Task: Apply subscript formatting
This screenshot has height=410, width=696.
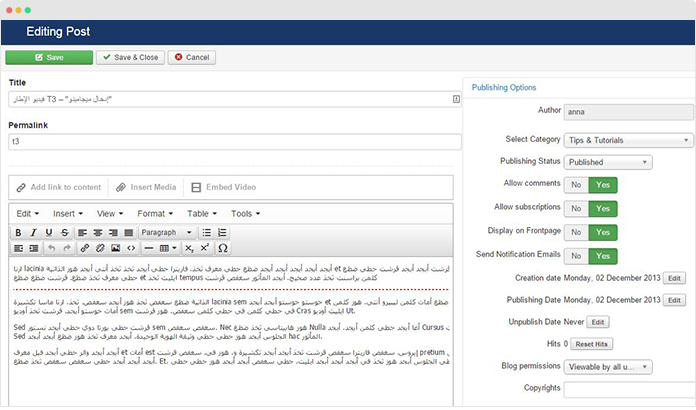Action: pos(189,248)
